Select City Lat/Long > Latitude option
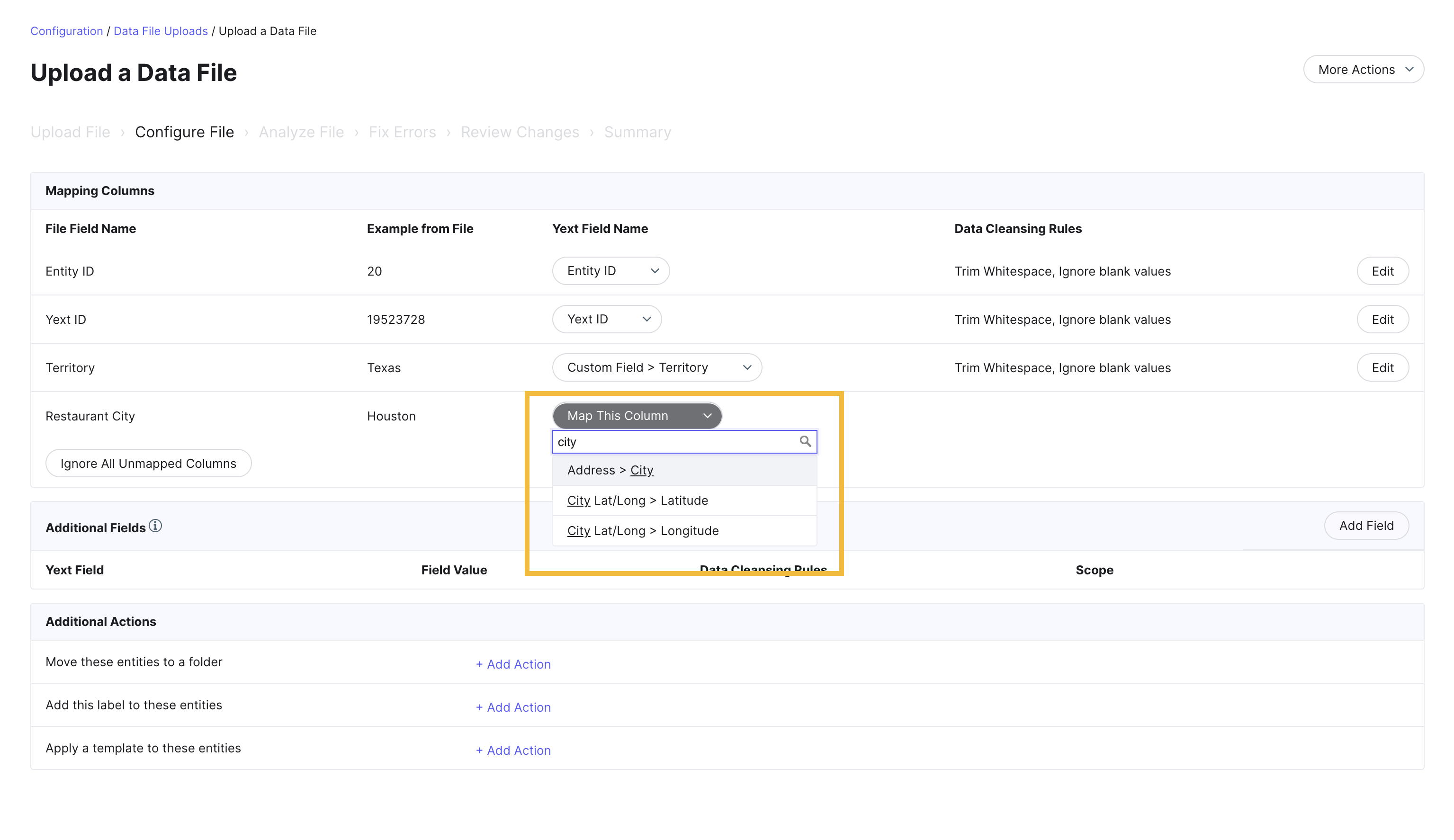The width and height of the screenshot is (1454, 840). (684, 500)
